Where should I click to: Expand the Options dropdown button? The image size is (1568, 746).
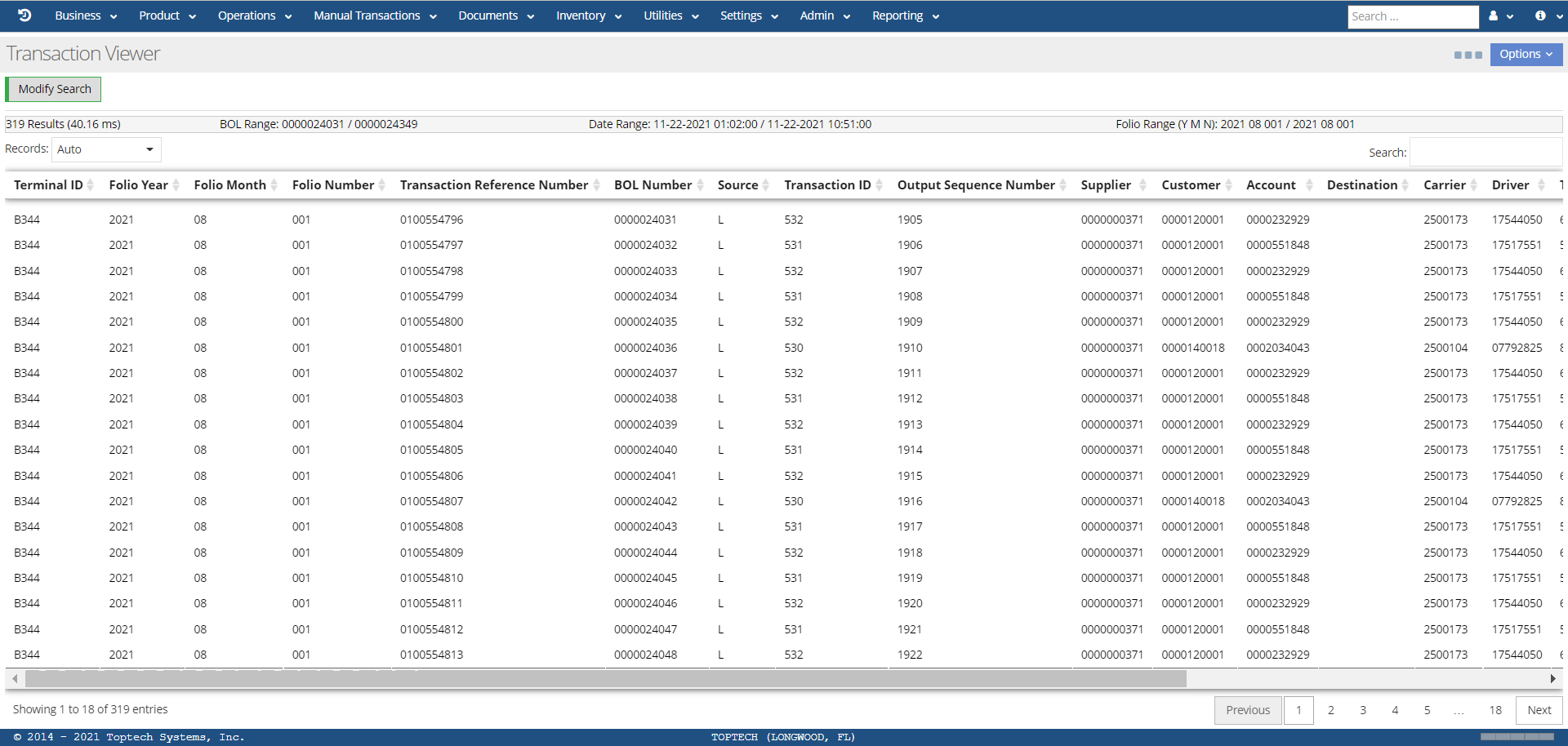(1526, 55)
